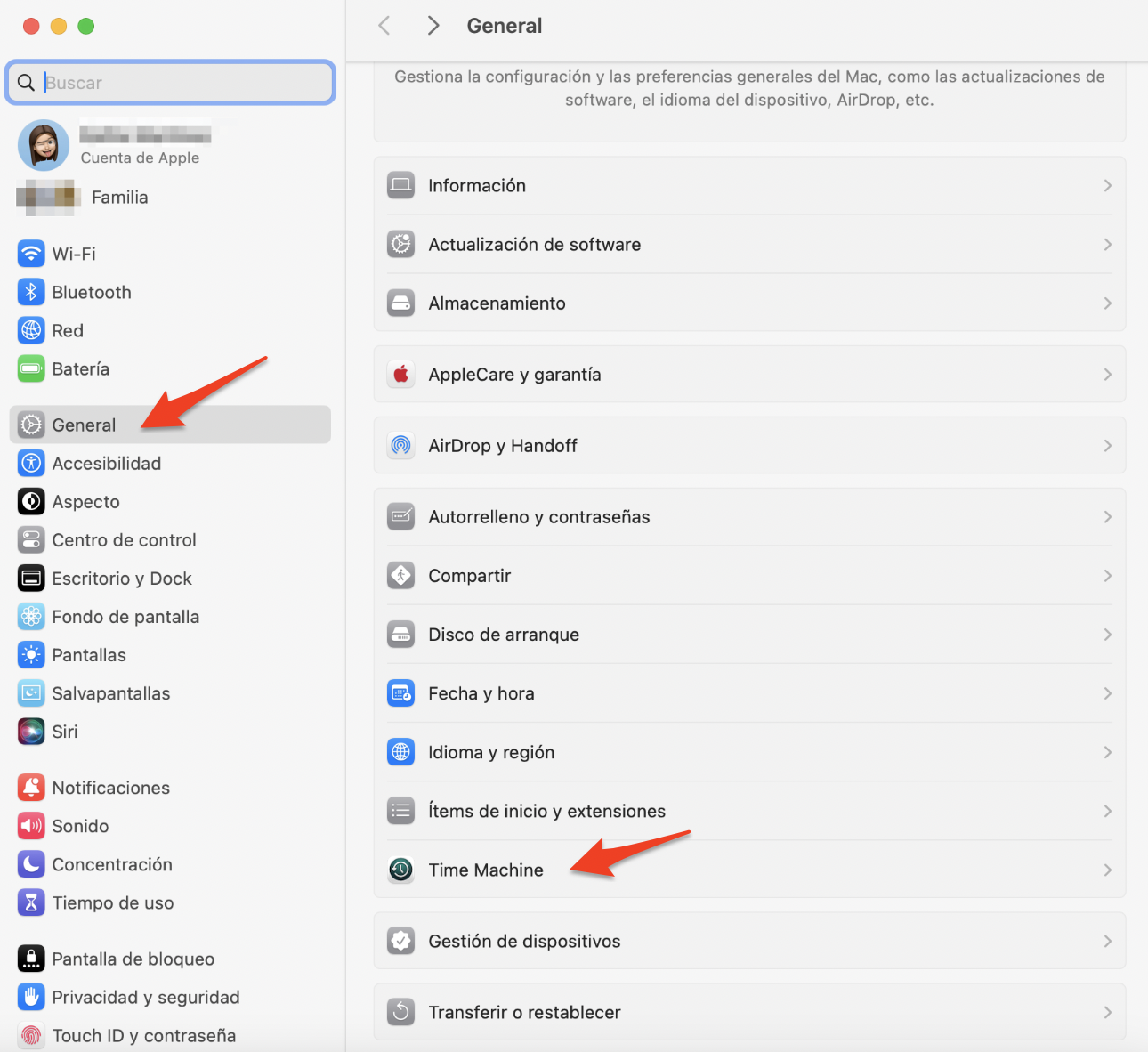Expand the Gestión de dispositivos chevron
This screenshot has width=1148, height=1052.
pos(1108,941)
